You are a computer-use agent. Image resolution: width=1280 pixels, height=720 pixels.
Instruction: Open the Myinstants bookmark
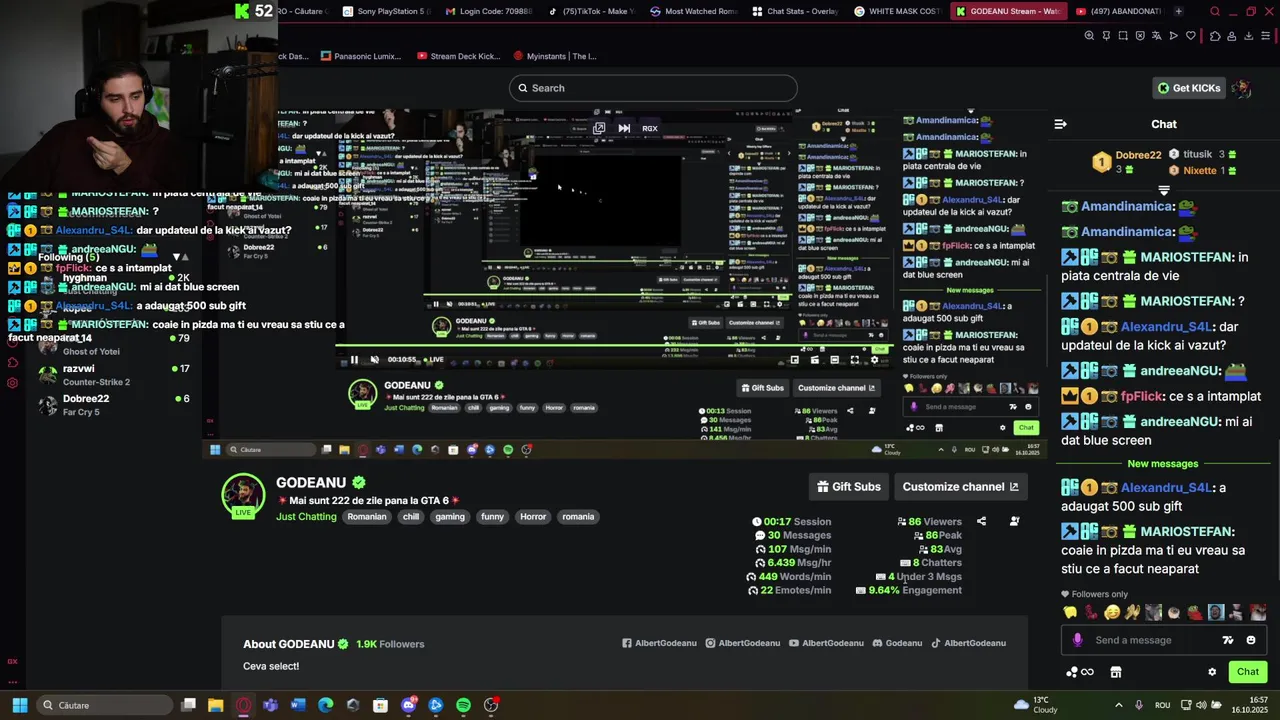click(x=554, y=56)
